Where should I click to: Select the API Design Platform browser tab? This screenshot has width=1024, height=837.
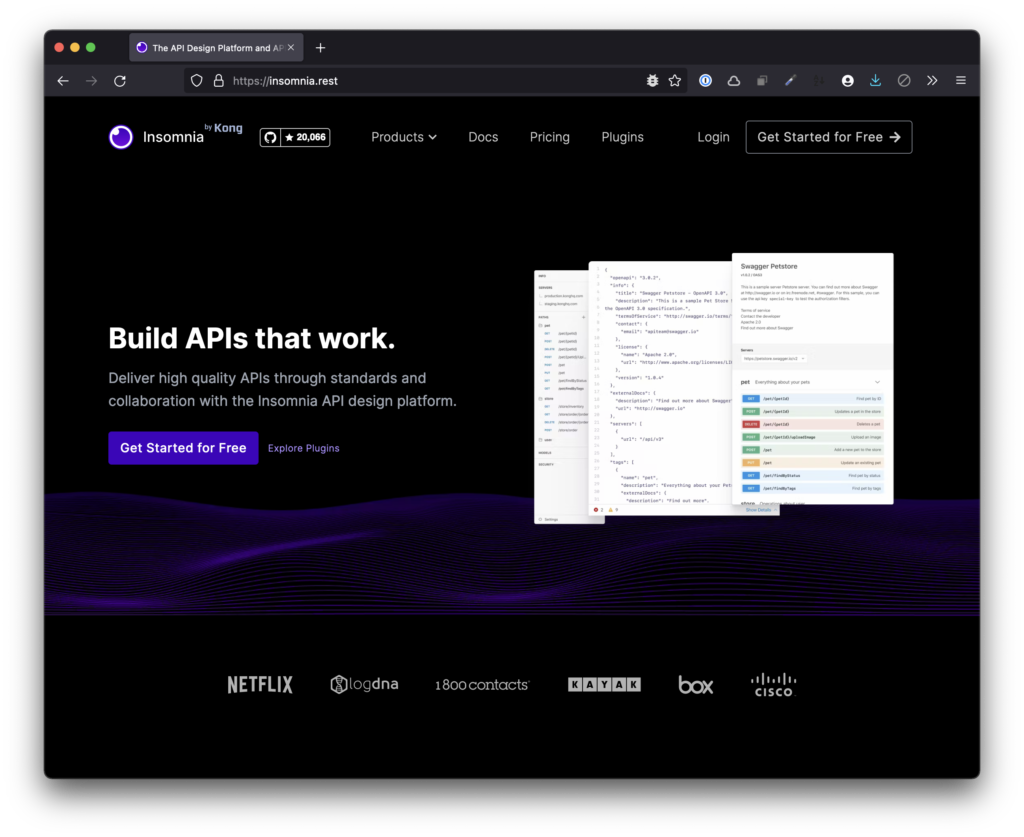(x=216, y=48)
